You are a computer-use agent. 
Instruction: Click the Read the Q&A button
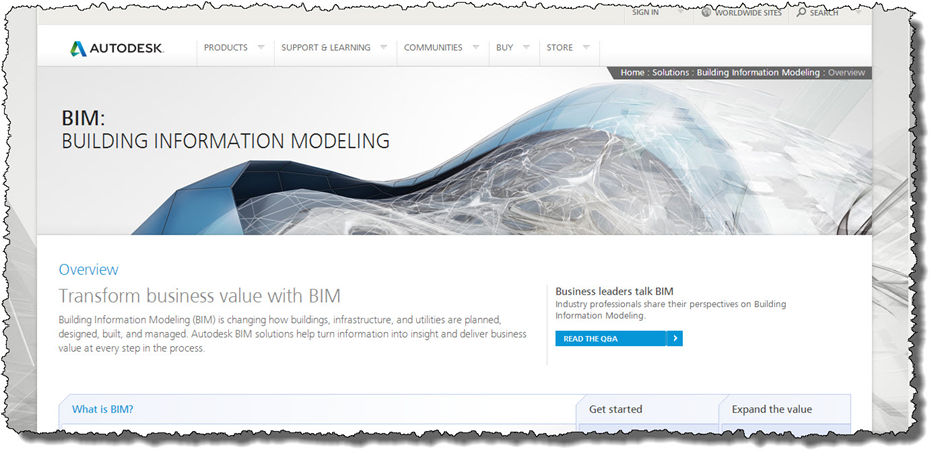click(x=619, y=339)
